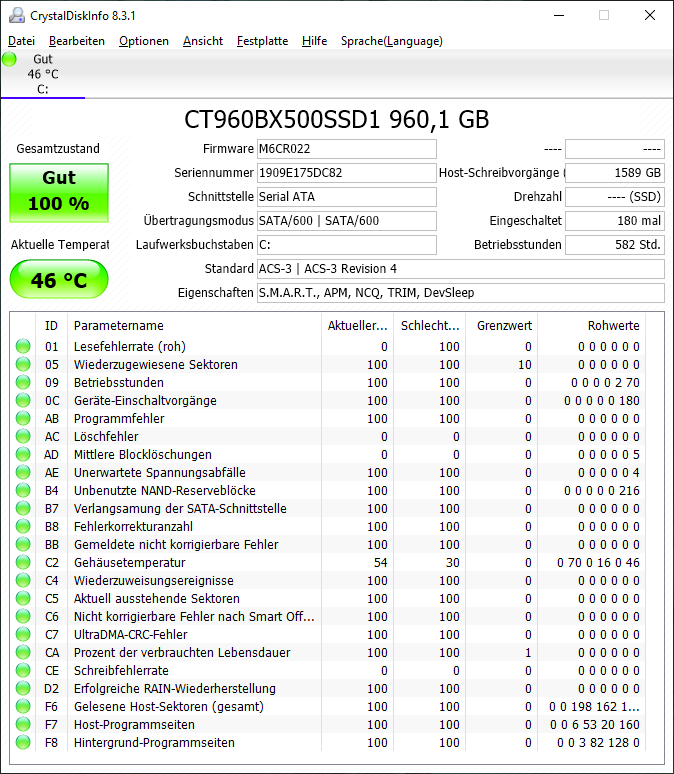Click status icon for Wiederzugewiesene Sektoren

pyautogui.click(x=23, y=364)
